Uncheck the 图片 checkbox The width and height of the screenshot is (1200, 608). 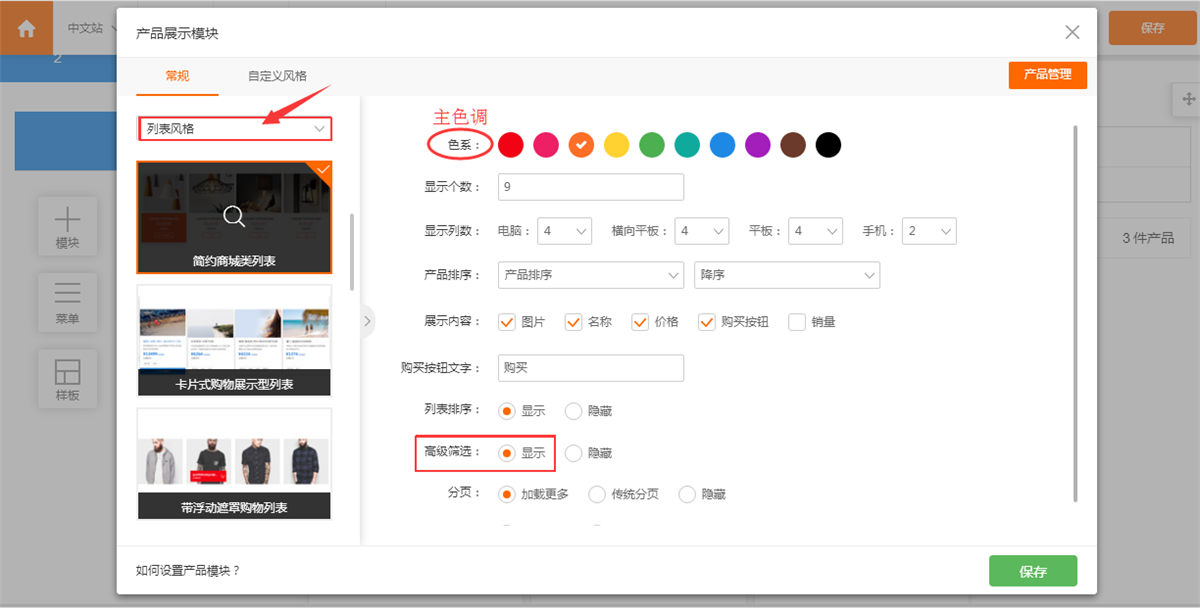[507, 322]
